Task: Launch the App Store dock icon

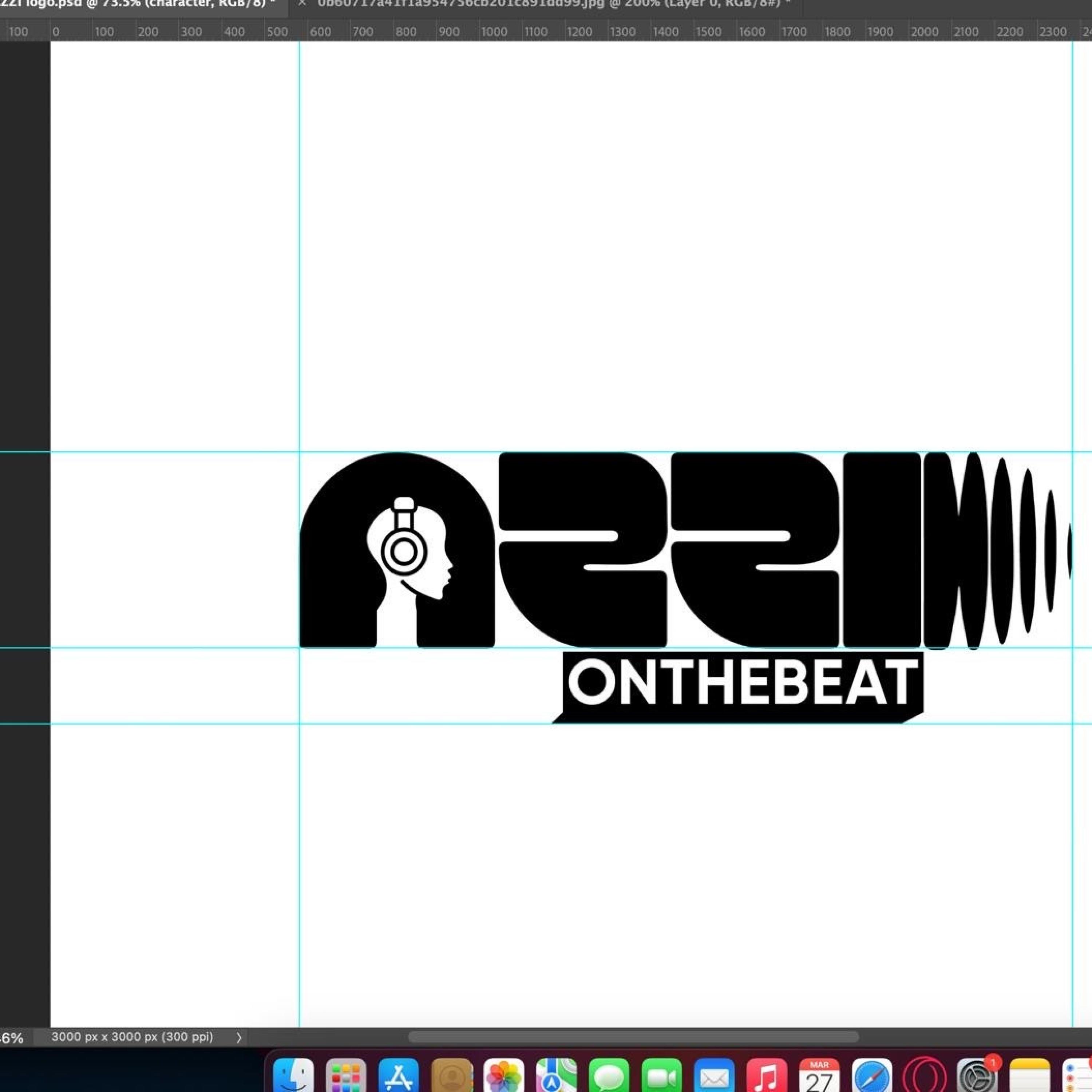Action: pos(399,1073)
